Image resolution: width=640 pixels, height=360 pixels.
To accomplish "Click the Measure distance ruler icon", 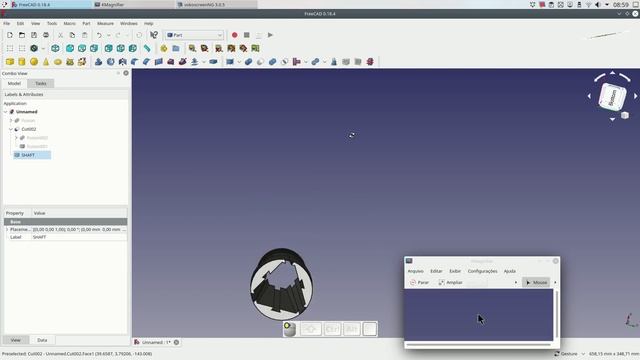I will [x=147, y=48].
